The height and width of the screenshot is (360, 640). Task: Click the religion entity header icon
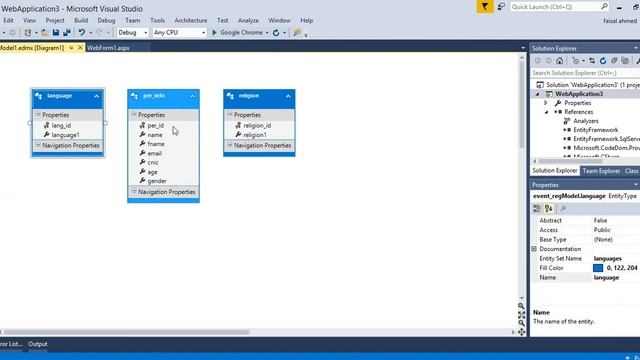tap(231, 96)
